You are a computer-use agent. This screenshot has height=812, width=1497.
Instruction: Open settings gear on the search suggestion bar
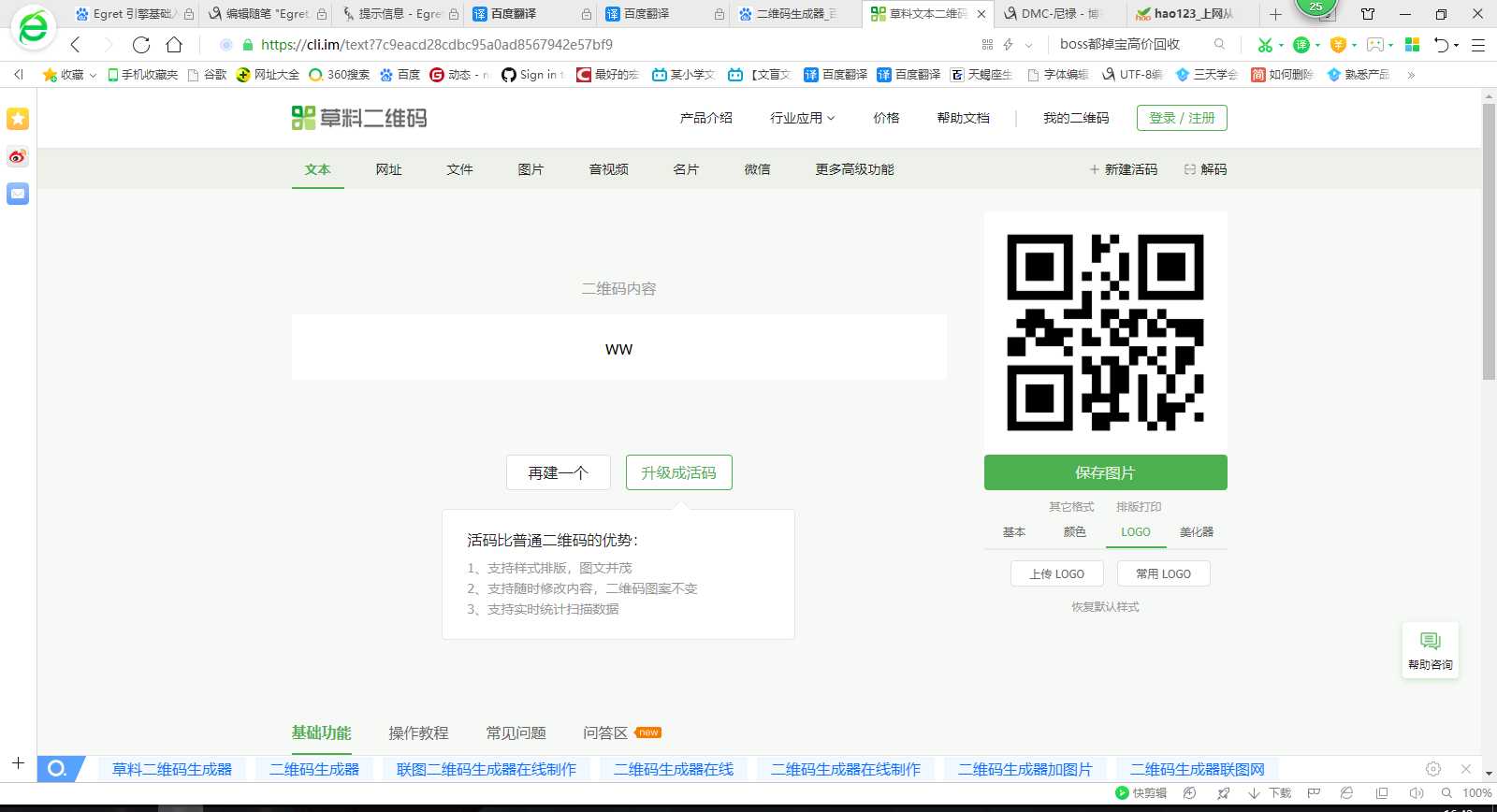click(x=1433, y=769)
